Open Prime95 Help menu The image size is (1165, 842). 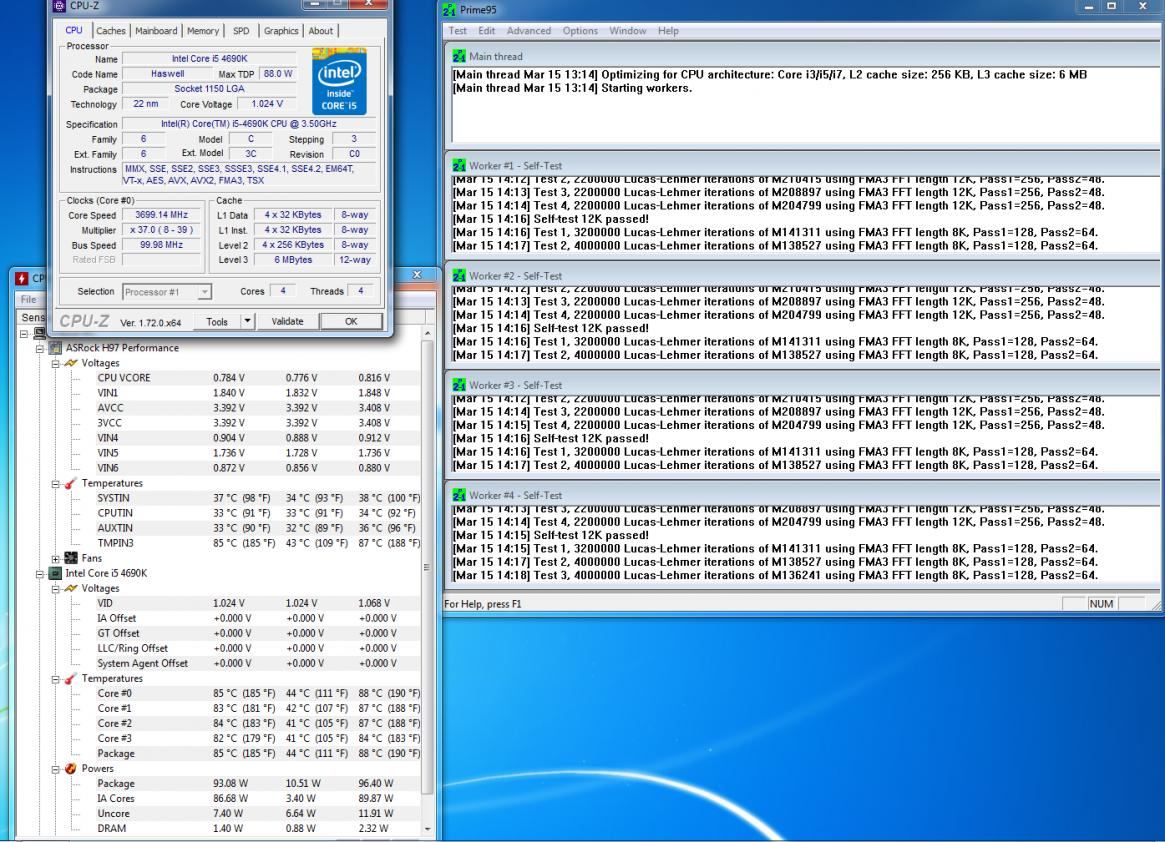[x=668, y=30]
